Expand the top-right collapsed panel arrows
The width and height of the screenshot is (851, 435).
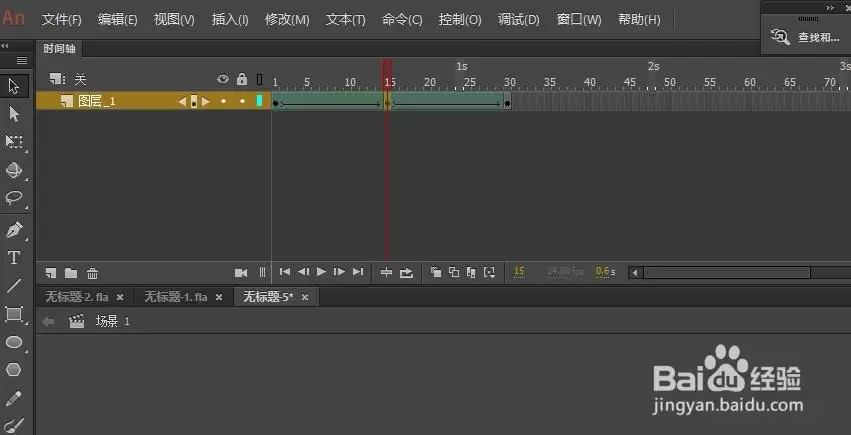click(830, 8)
